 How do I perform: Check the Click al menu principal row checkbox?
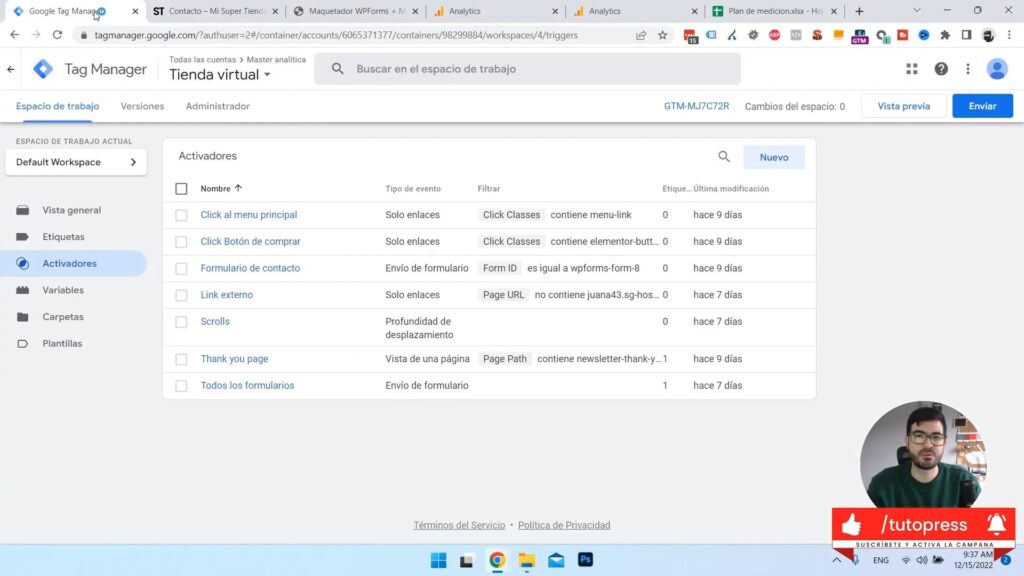[181, 215]
